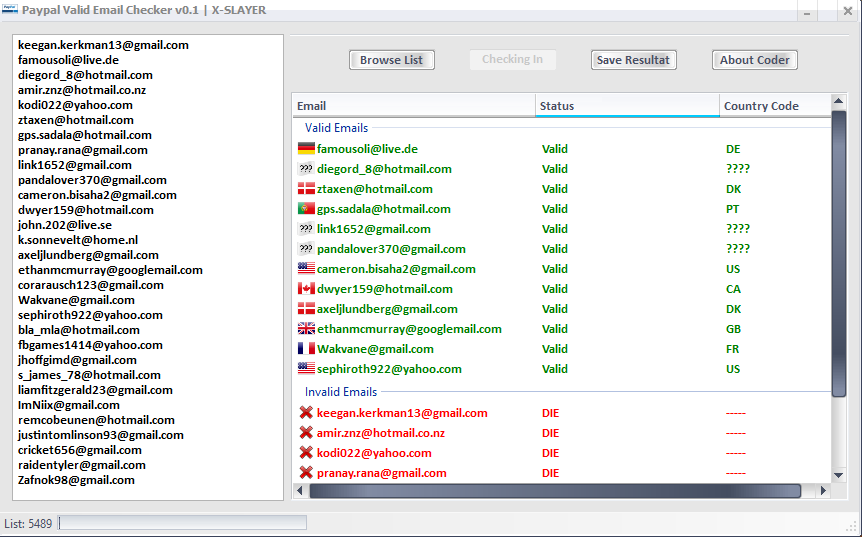Click the vertical scrollbar thumb in results
The height and width of the screenshot is (537, 862).
pos(838,253)
